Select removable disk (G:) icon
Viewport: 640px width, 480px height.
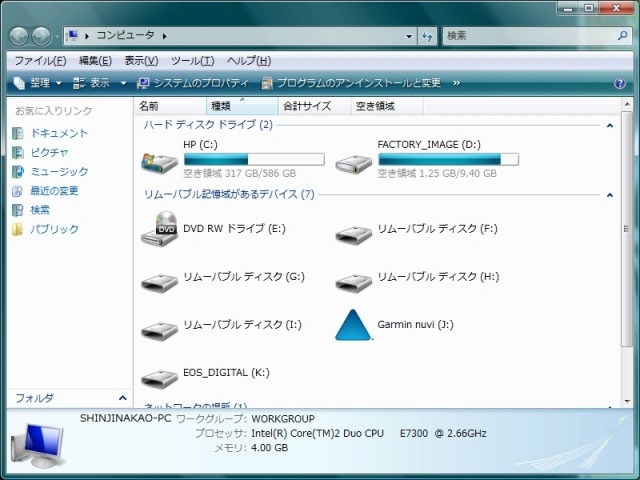pos(159,283)
